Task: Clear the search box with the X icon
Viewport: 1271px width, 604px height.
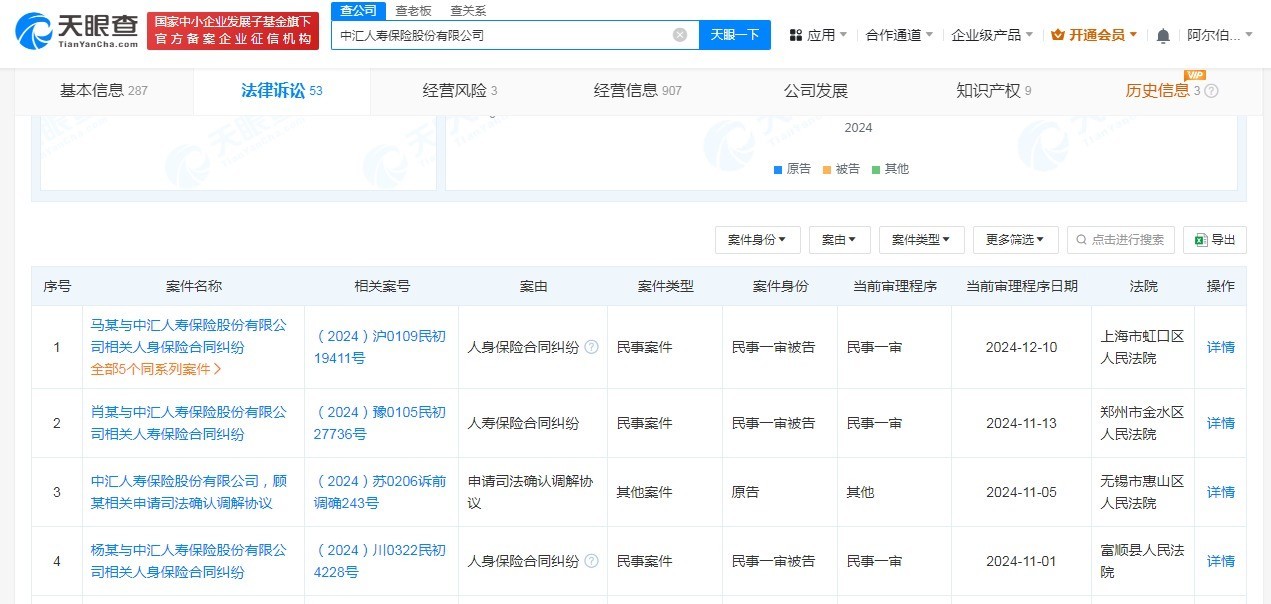Action: pos(680,35)
